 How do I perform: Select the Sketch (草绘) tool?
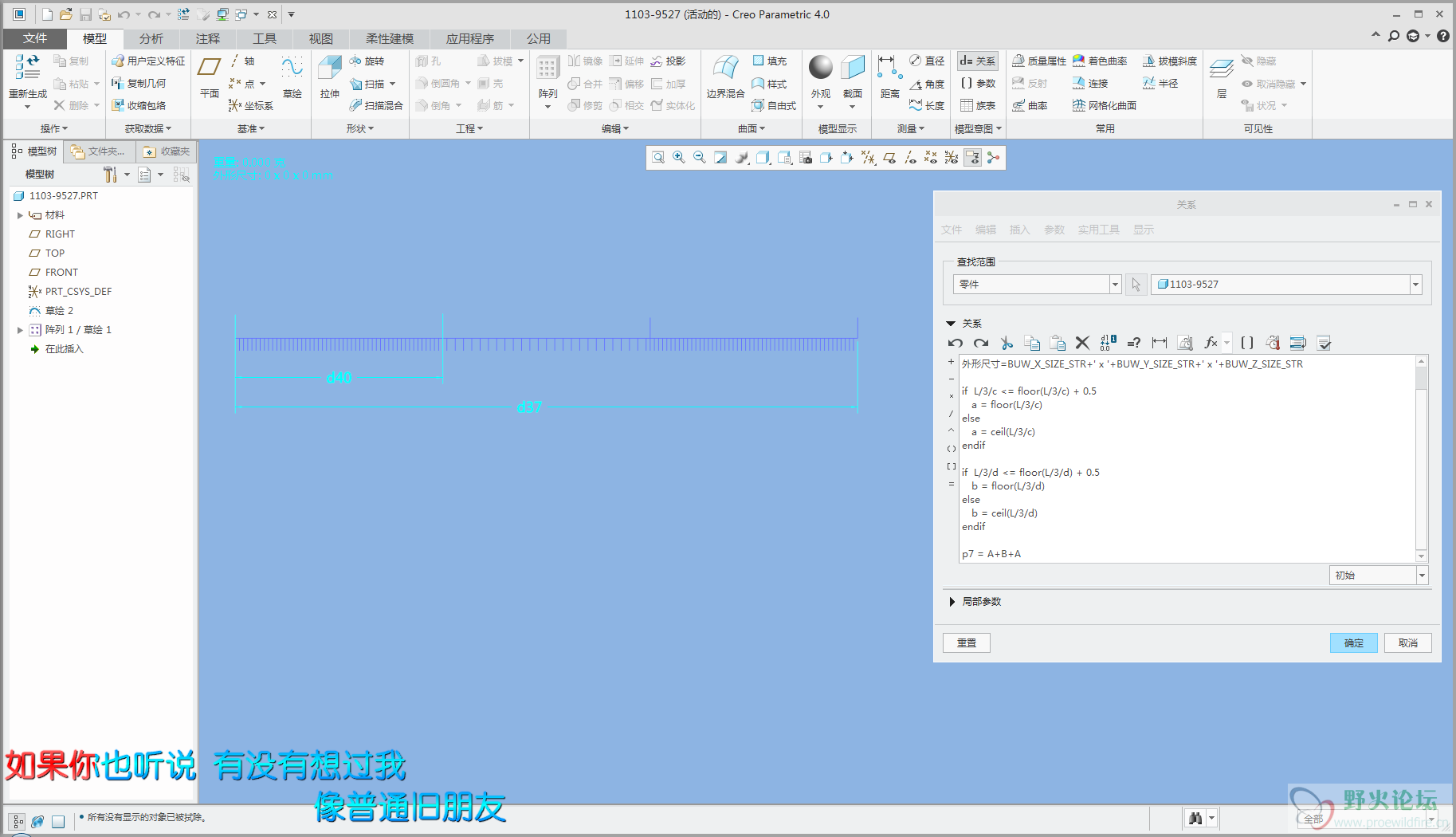(x=292, y=77)
